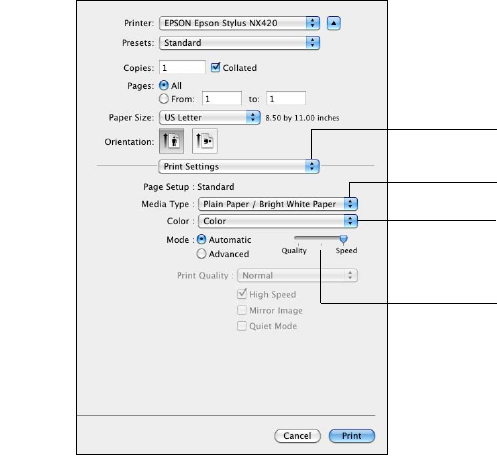497x456 pixels.
Task: Collapse dialog with triangle button beside Printer
Action: click(334, 23)
